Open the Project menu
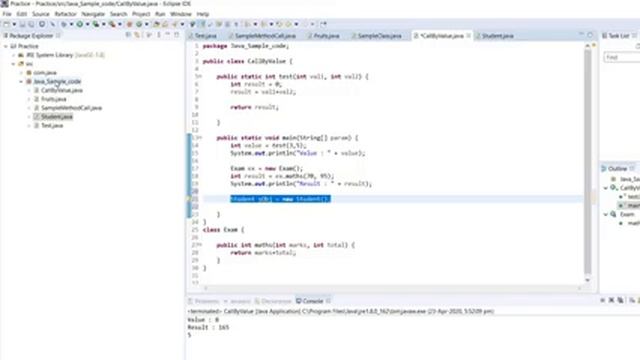Image resolution: width=640 pixels, height=360 pixels. tap(141, 14)
